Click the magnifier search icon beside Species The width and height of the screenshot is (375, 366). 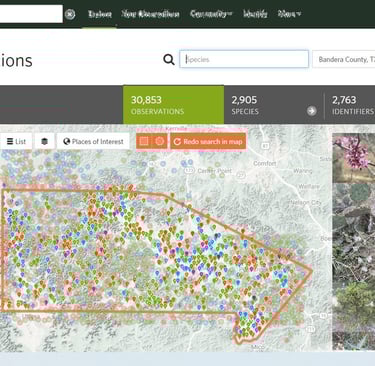(x=169, y=60)
